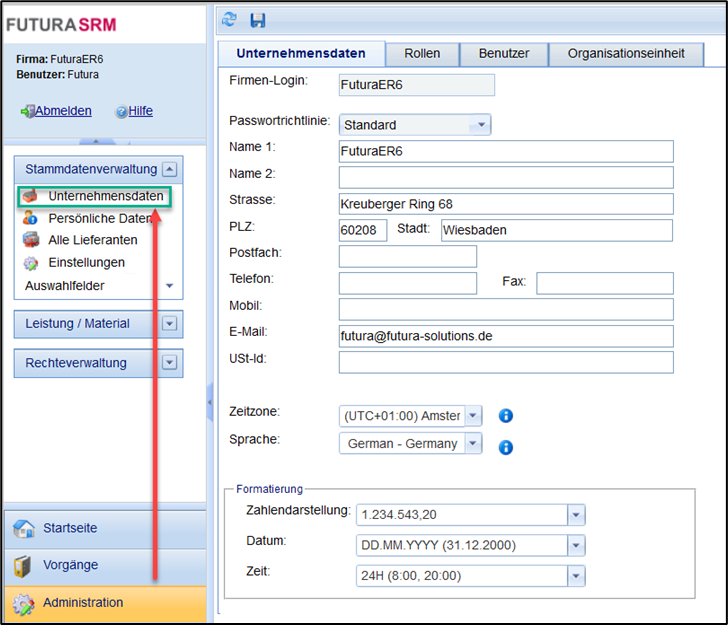This screenshot has height=625, width=728.
Task: Open the Passwortrichtlinie dropdown
Action: (482, 125)
